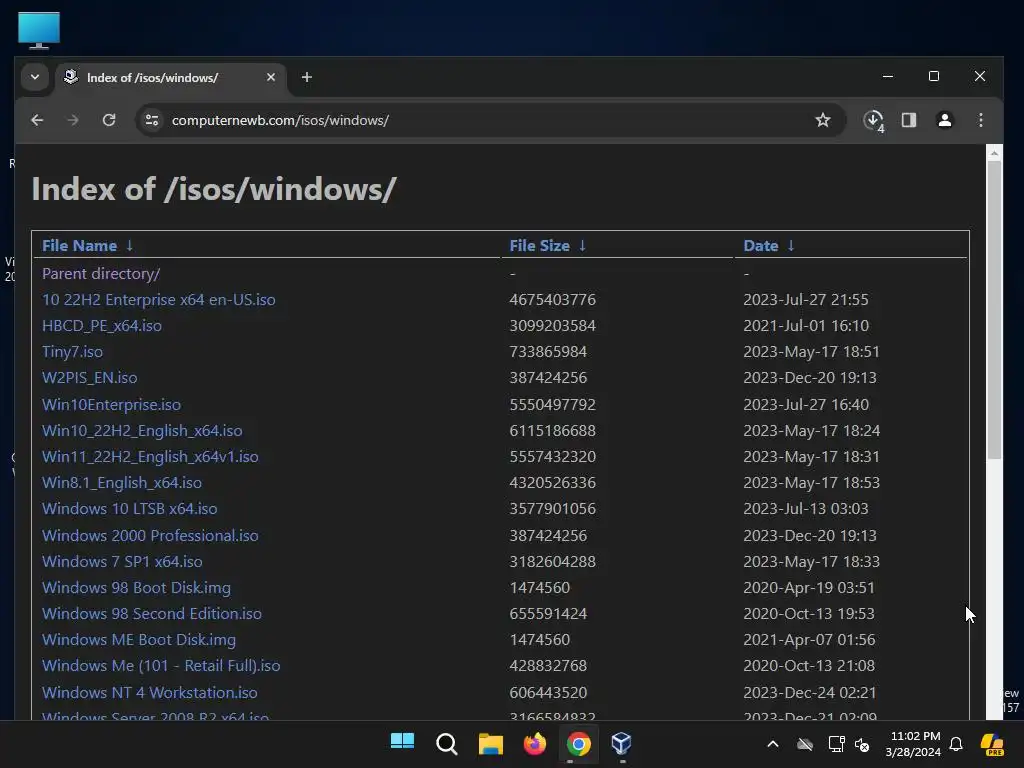Open File Explorer from the taskbar
Image resolution: width=1024 pixels, height=768 pixels.
[x=490, y=743]
